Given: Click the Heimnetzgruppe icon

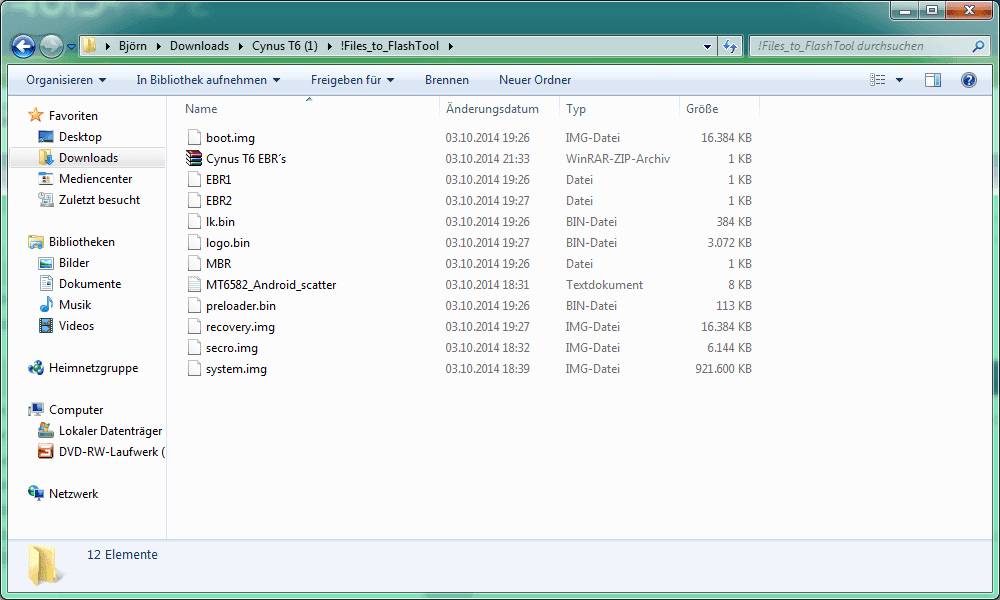Looking at the screenshot, I should click(x=36, y=368).
